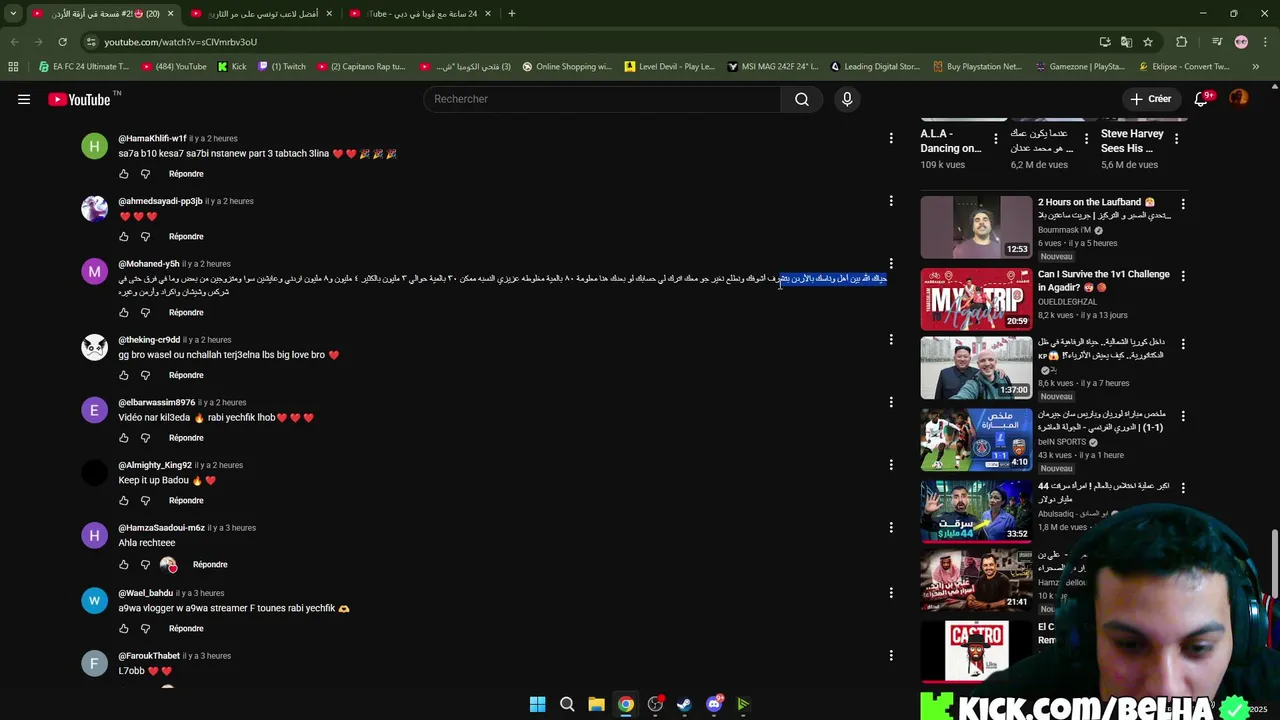Open the '2 Hours on the Laufband' thumbnail
Image resolution: width=1280 pixels, height=720 pixels.
(x=976, y=227)
